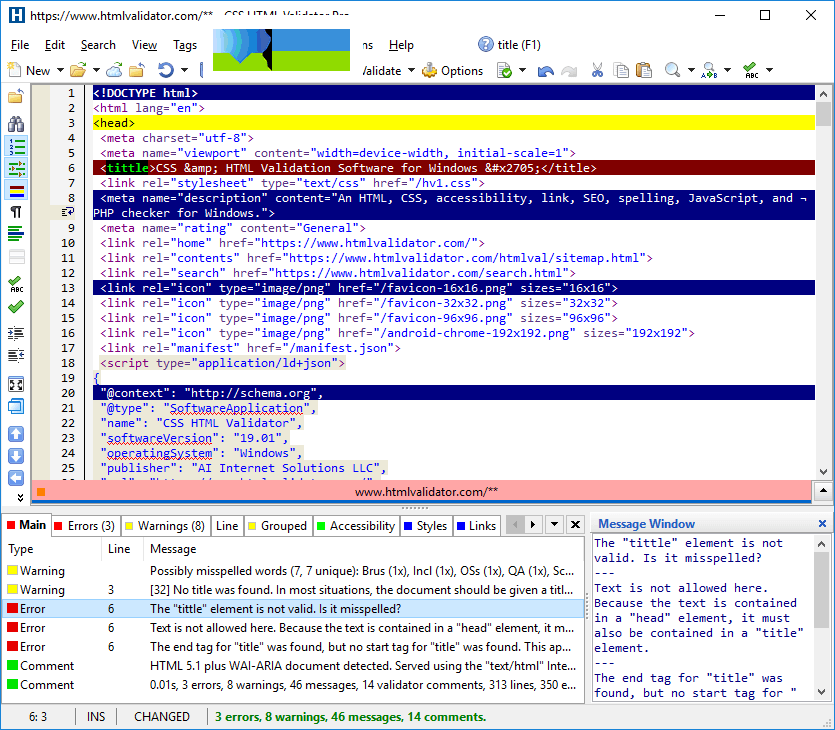The image size is (835, 730).
Task: Select the misspelled tittle element error row
Action: (x=294, y=609)
